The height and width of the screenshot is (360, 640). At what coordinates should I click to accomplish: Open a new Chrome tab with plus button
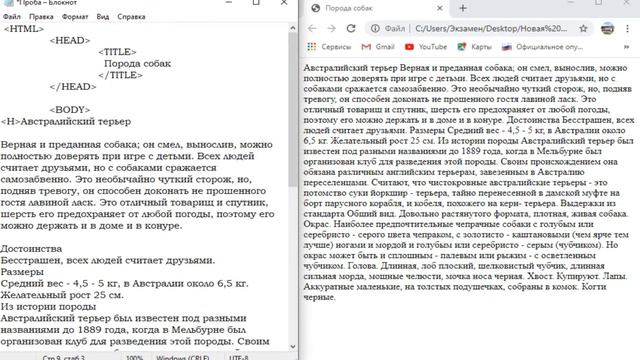click(x=462, y=8)
